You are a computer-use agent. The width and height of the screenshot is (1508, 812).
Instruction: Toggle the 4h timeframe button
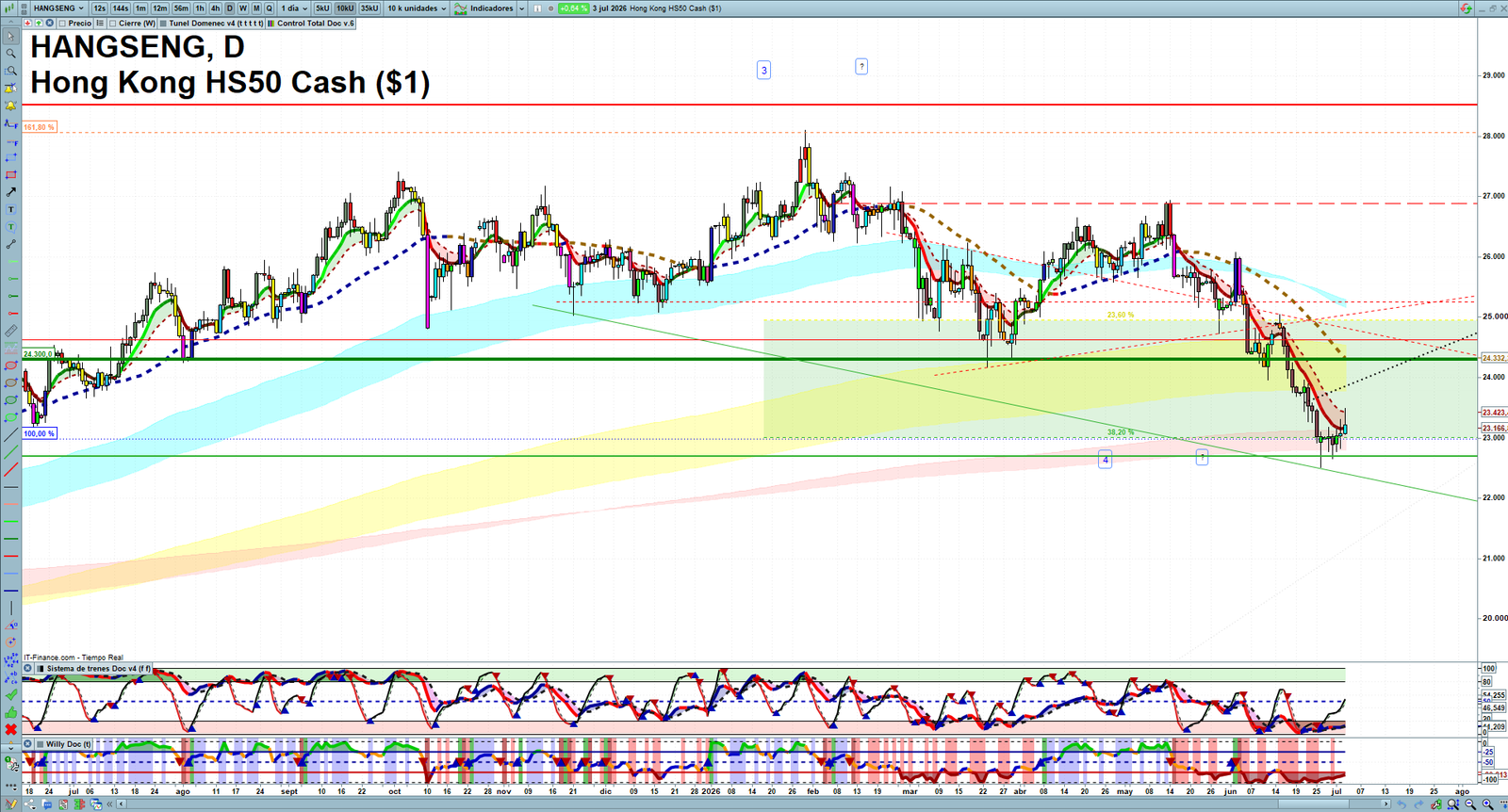tap(215, 8)
